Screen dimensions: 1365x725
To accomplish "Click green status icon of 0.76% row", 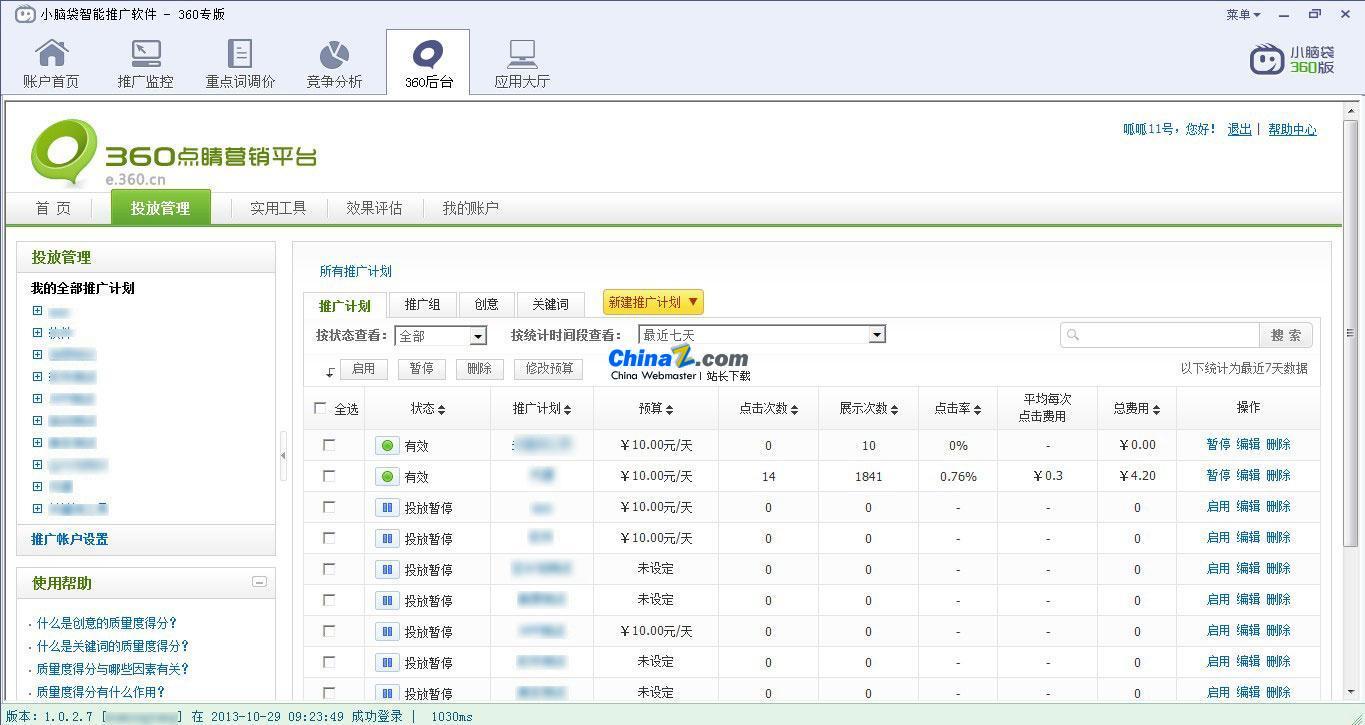I will (387, 477).
